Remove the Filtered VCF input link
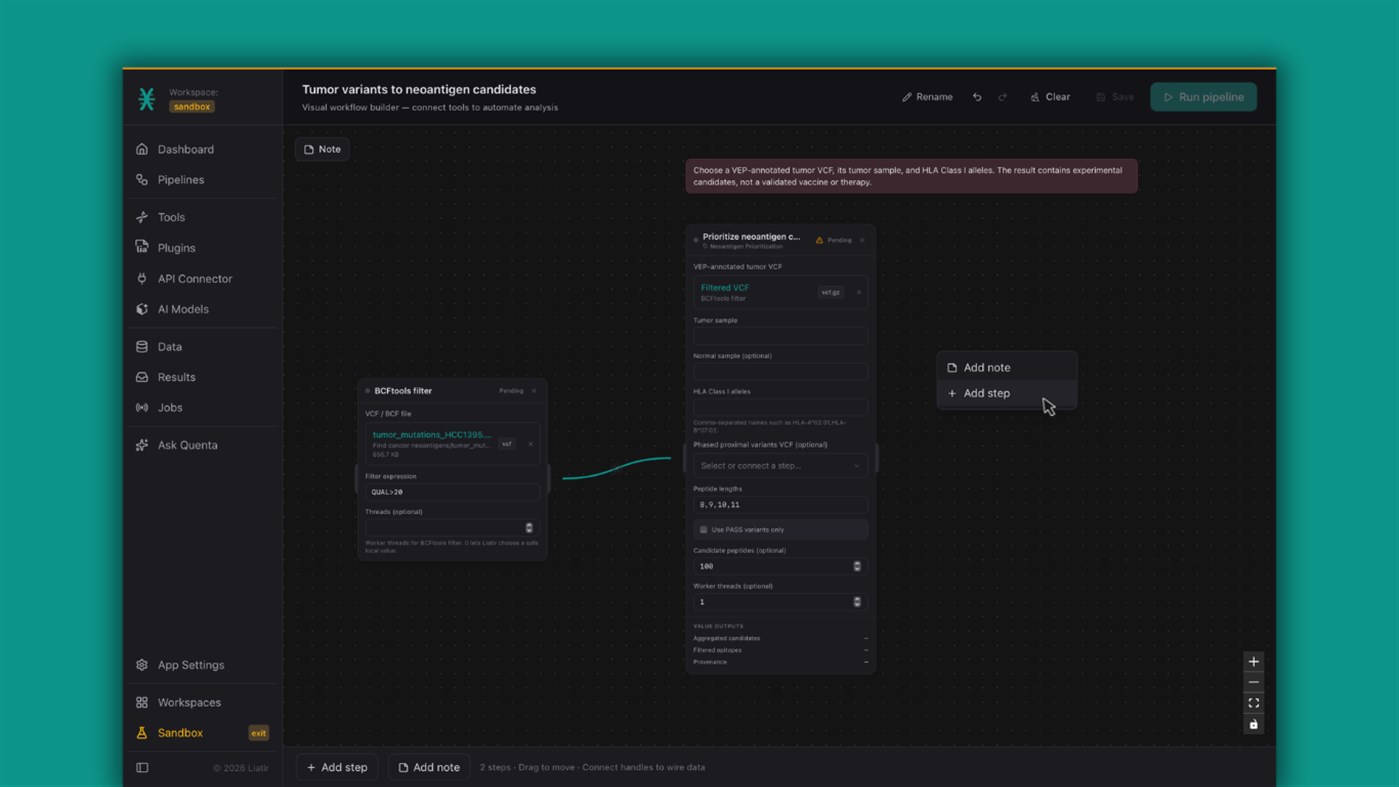 click(x=858, y=293)
